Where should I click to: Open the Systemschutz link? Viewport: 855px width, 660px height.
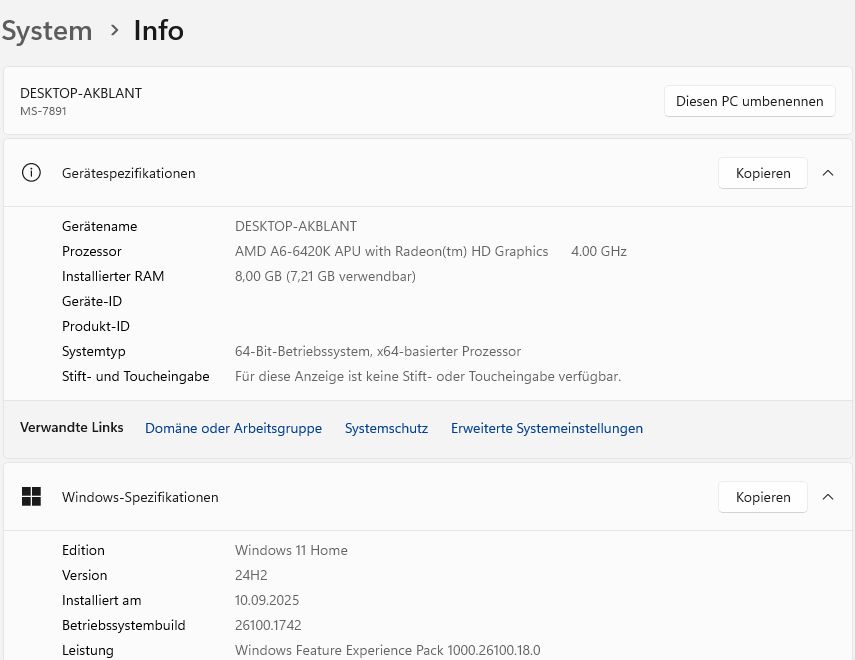[386, 428]
